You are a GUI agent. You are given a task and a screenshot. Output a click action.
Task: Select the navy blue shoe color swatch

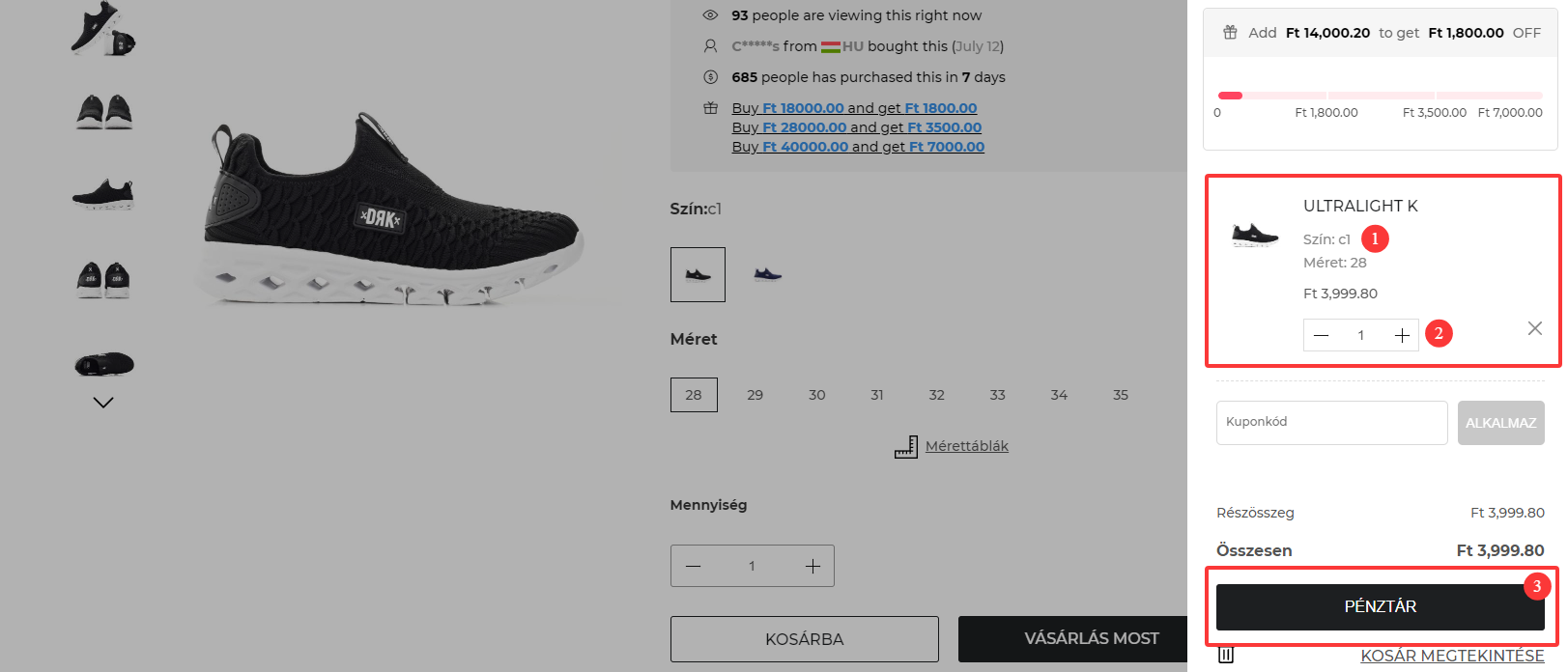(768, 274)
